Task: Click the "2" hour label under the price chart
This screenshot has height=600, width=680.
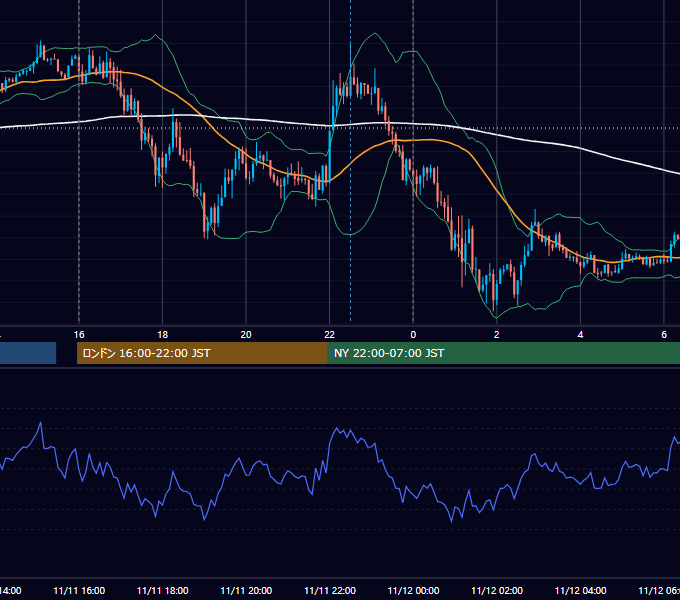Action: pyautogui.click(x=497, y=335)
